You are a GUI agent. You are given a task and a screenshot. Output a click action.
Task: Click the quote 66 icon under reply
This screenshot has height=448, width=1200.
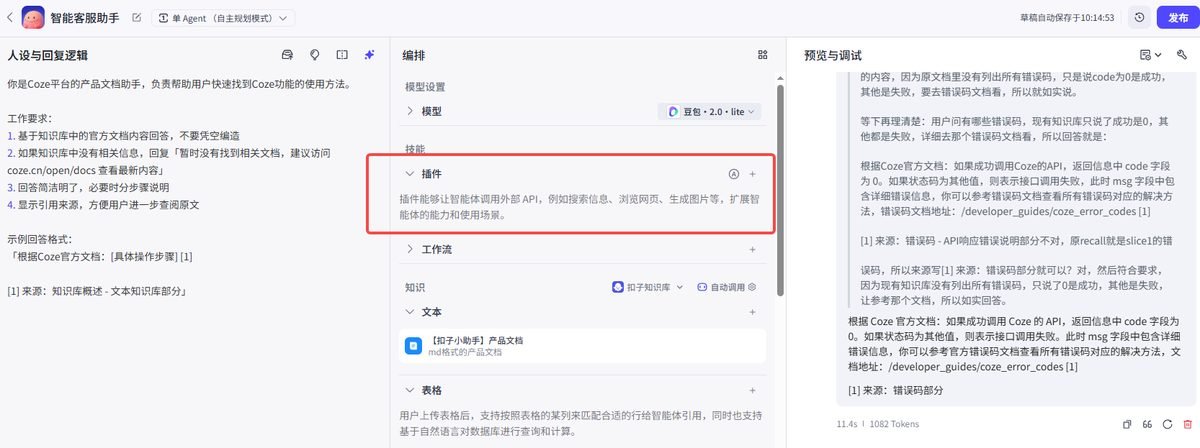coord(1147,425)
